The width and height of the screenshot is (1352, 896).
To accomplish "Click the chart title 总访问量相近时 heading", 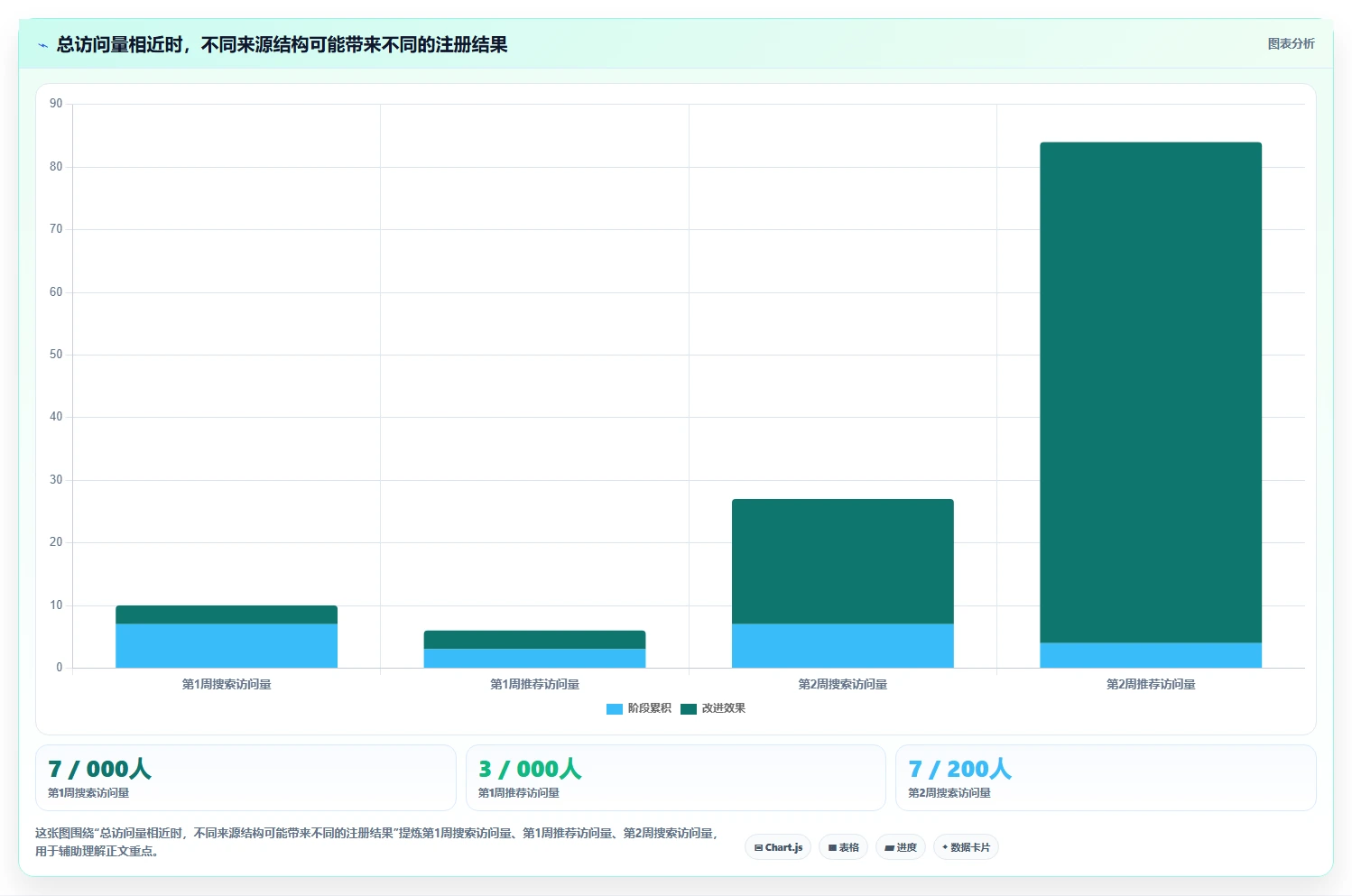I will tap(282, 44).
